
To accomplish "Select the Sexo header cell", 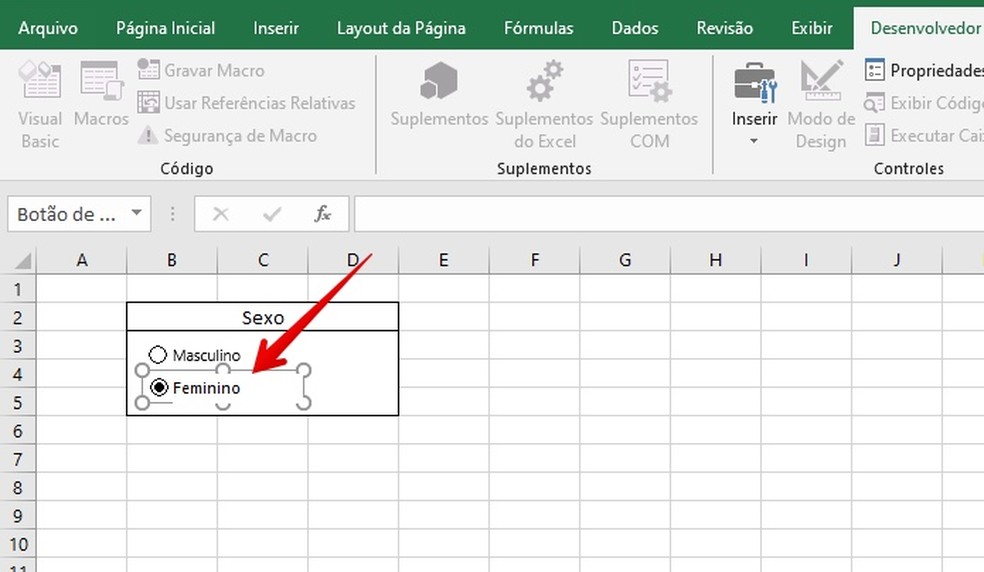I will (x=262, y=317).
